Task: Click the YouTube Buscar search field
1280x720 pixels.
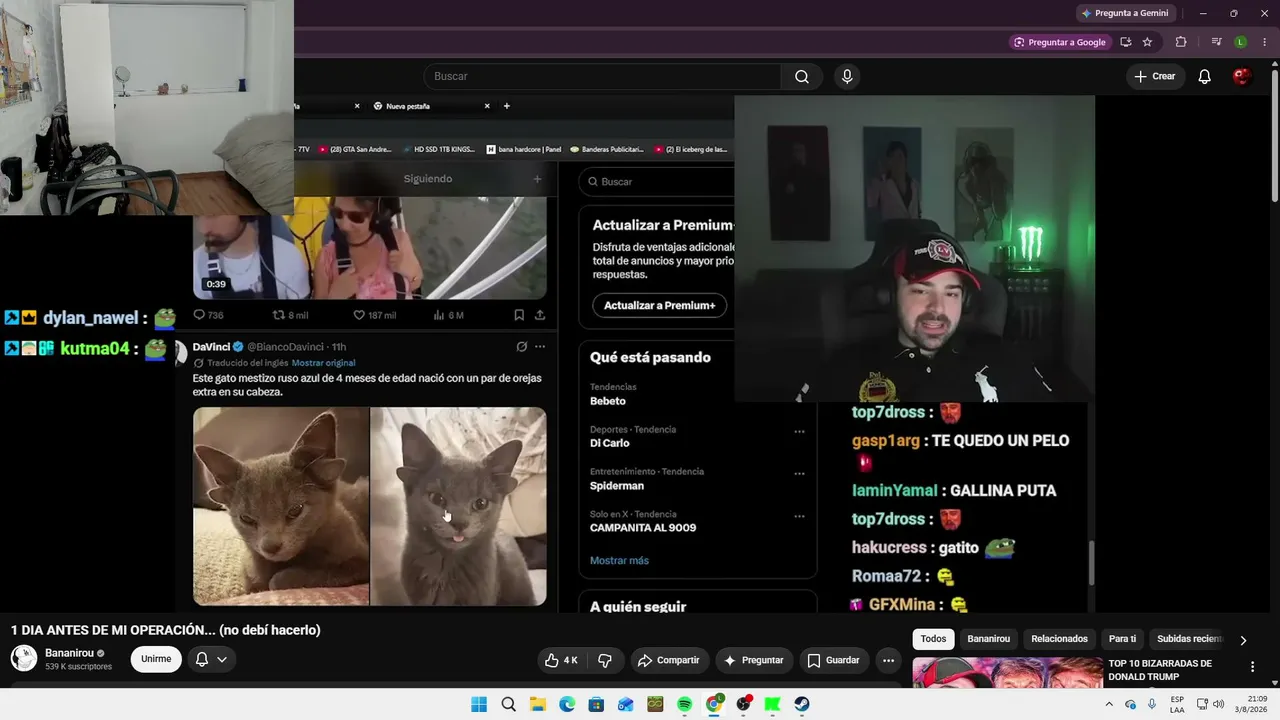Action: coord(604,77)
